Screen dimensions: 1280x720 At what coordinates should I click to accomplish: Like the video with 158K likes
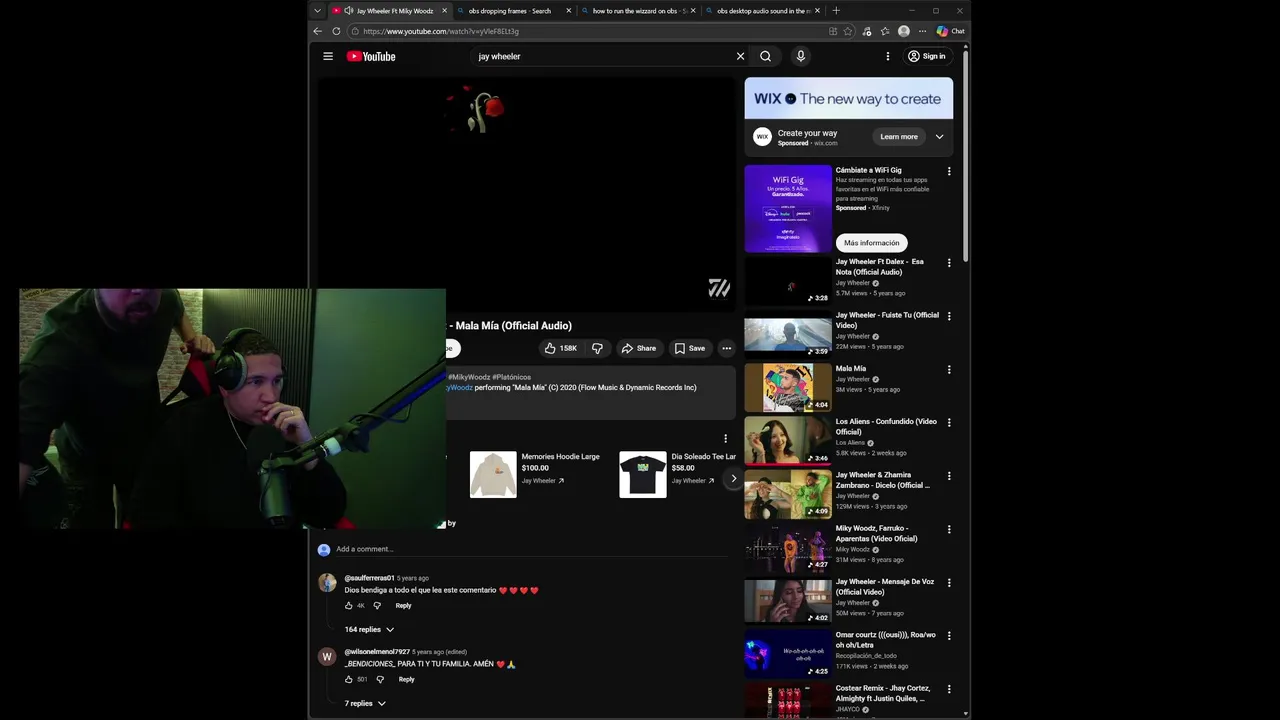coord(561,348)
